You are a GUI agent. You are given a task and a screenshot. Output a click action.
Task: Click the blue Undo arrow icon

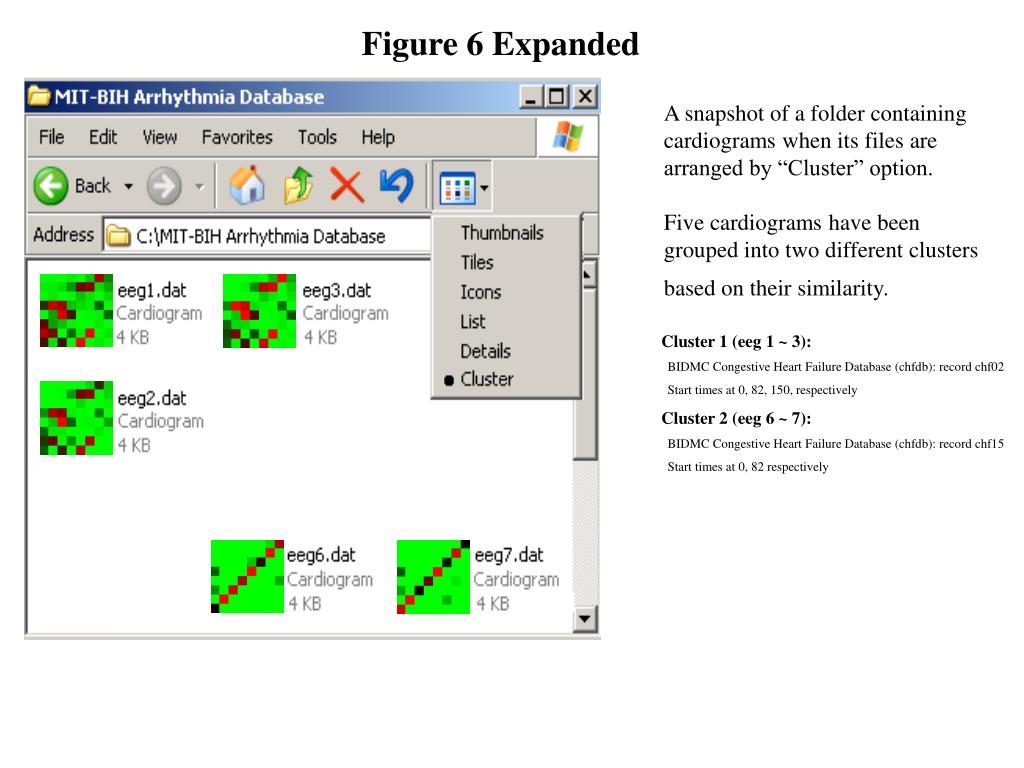pos(396,185)
